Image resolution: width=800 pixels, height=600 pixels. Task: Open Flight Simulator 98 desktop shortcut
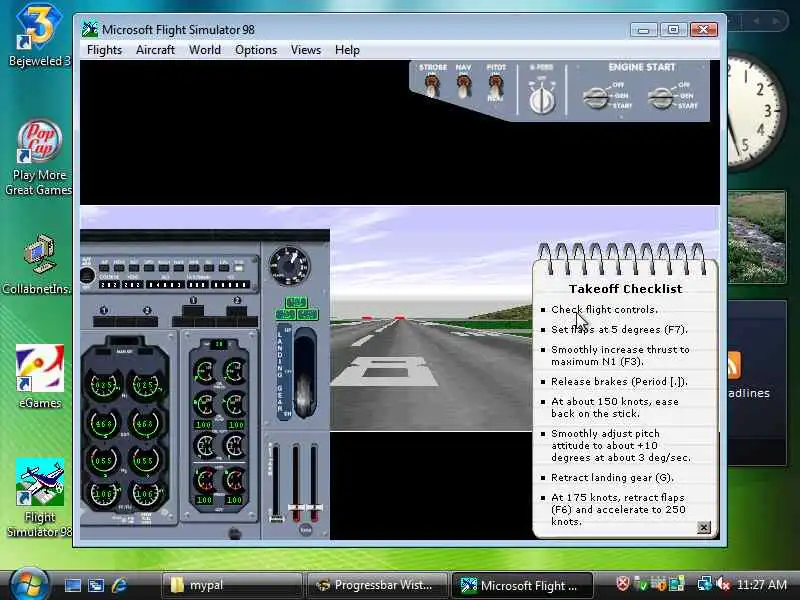click(x=40, y=497)
